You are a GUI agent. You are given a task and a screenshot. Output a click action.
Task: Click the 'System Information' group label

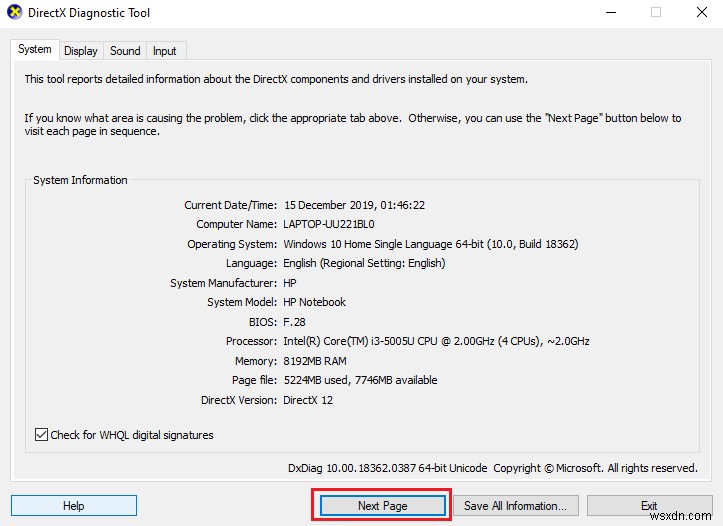pyautogui.click(x=80, y=180)
